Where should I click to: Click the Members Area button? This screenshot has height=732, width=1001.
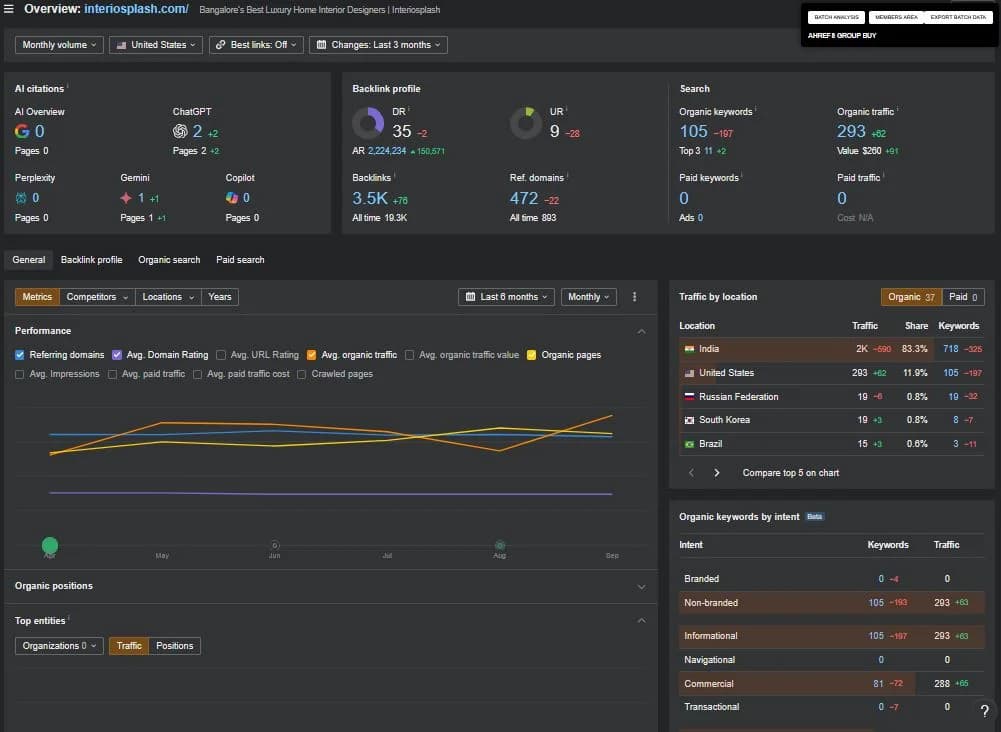click(896, 17)
